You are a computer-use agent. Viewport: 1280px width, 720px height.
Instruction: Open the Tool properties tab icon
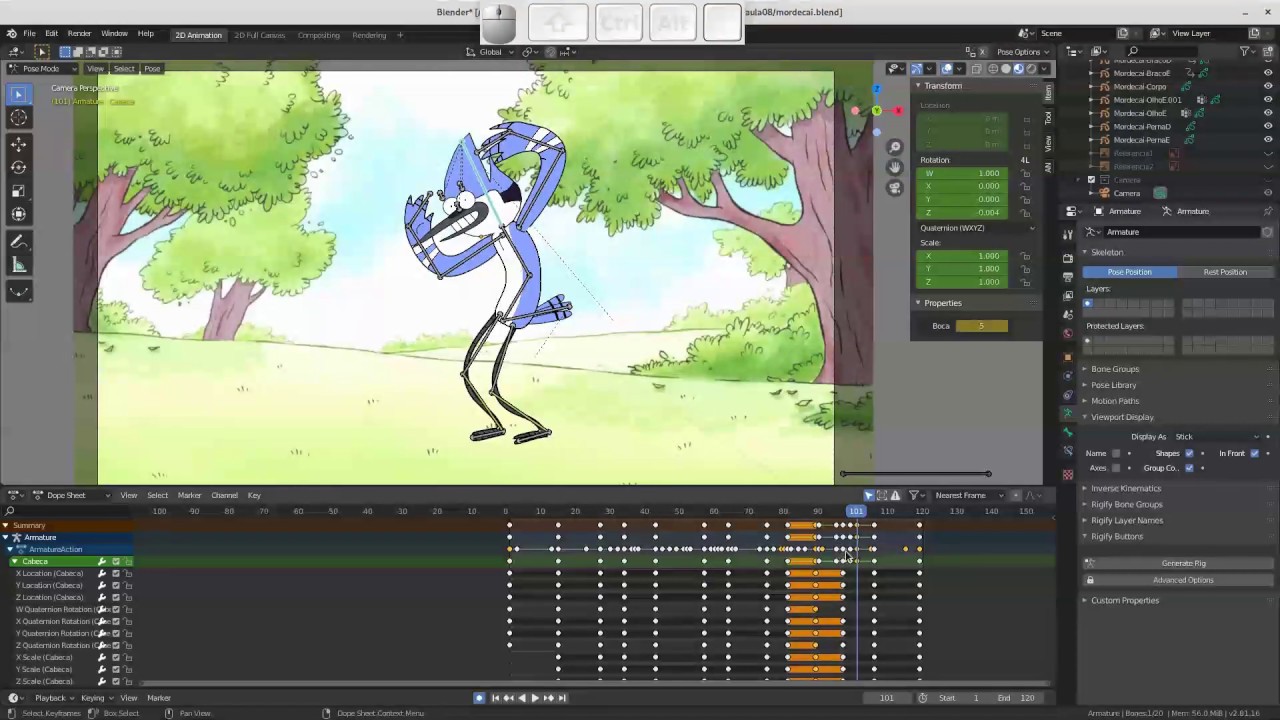coord(1068,233)
